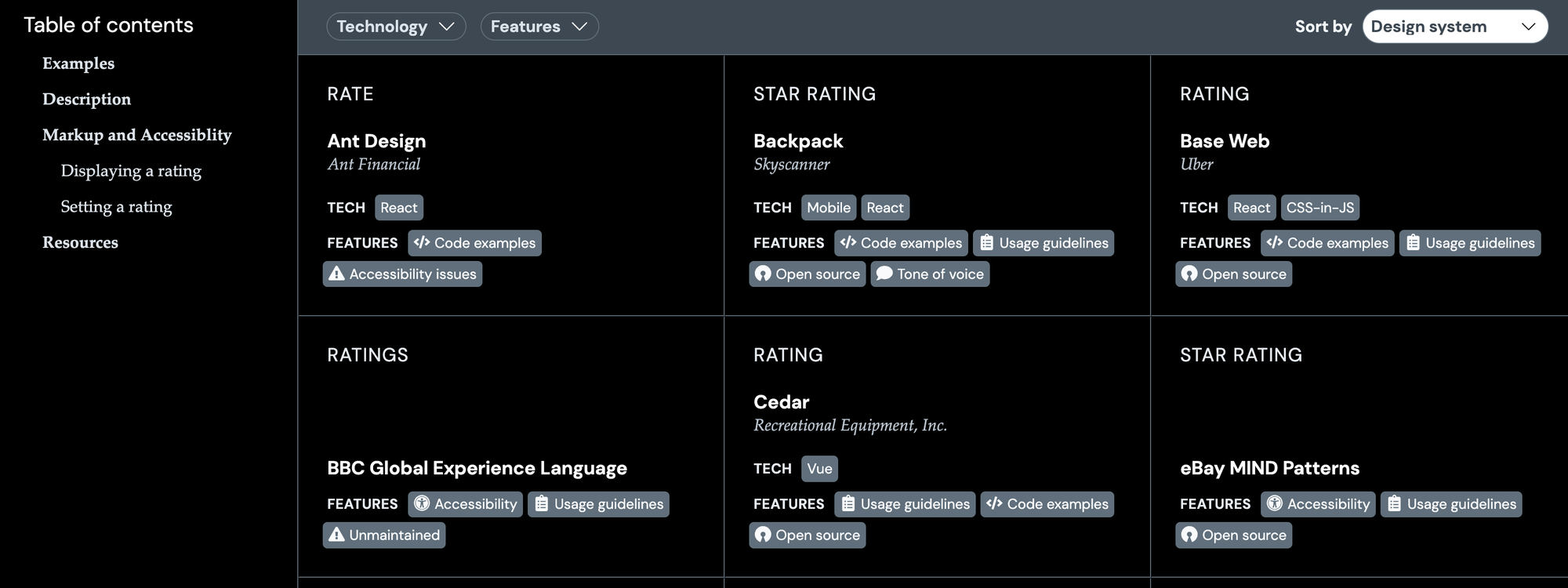
Task: Click code icon in Base Web's Code examples
Action: tap(1275, 242)
